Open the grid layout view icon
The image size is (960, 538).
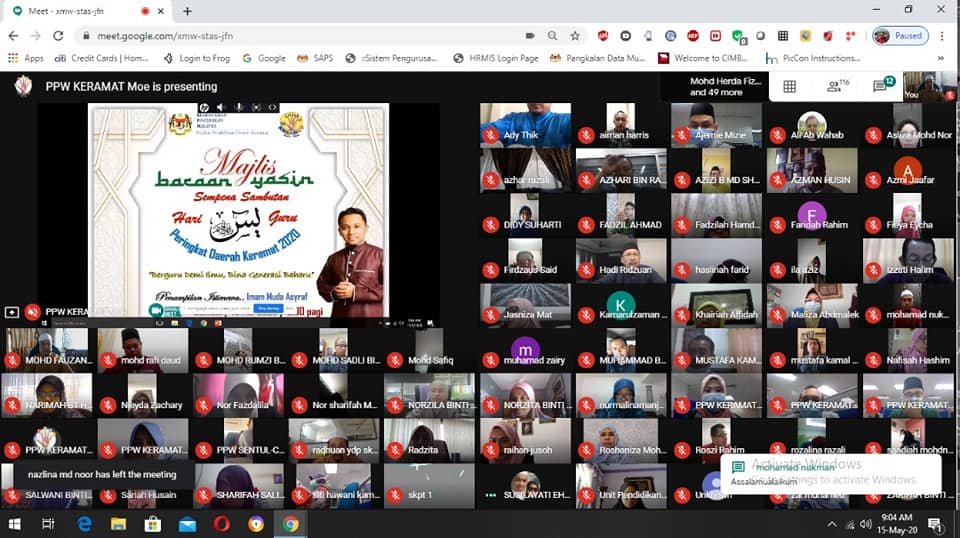pyautogui.click(x=789, y=87)
